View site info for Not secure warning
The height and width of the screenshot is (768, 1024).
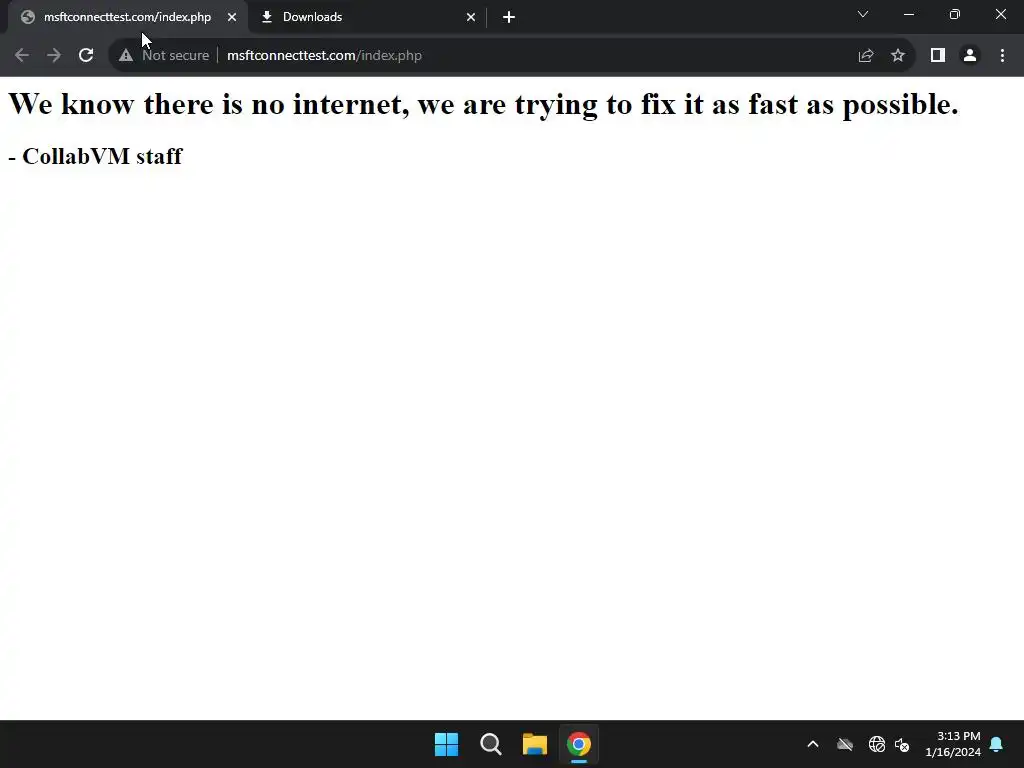point(164,56)
